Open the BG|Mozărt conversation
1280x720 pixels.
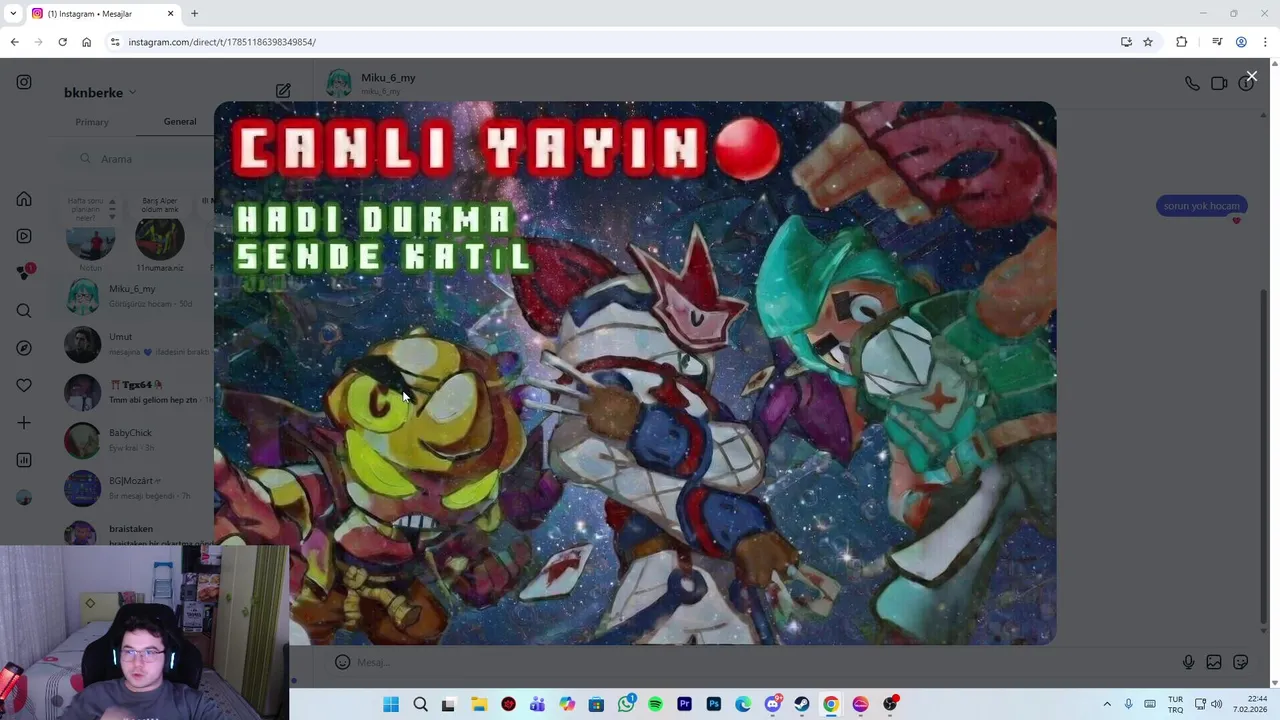(x=138, y=488)
